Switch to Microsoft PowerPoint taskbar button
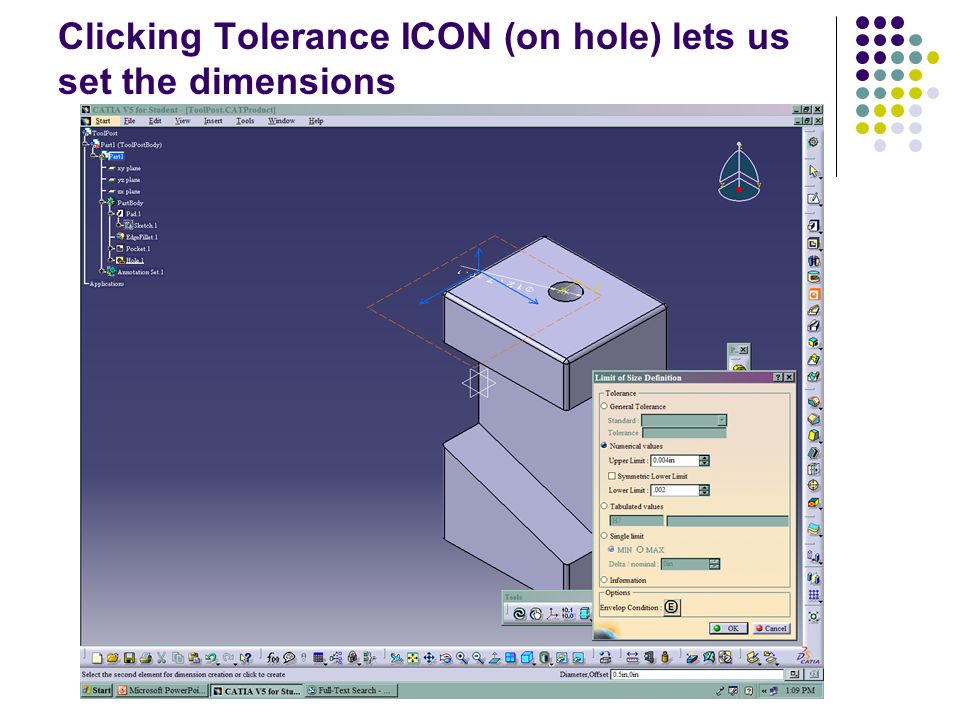 point(162,690)
